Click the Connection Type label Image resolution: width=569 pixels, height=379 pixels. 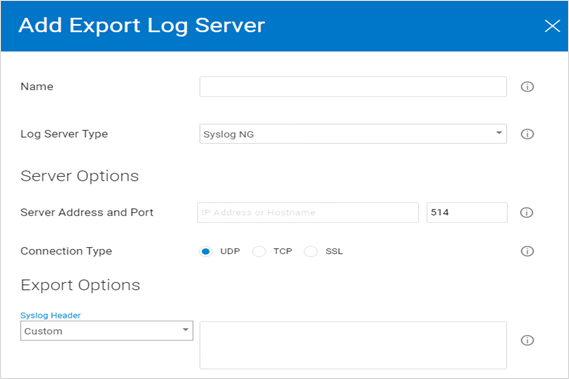click(x=66, y=251)
